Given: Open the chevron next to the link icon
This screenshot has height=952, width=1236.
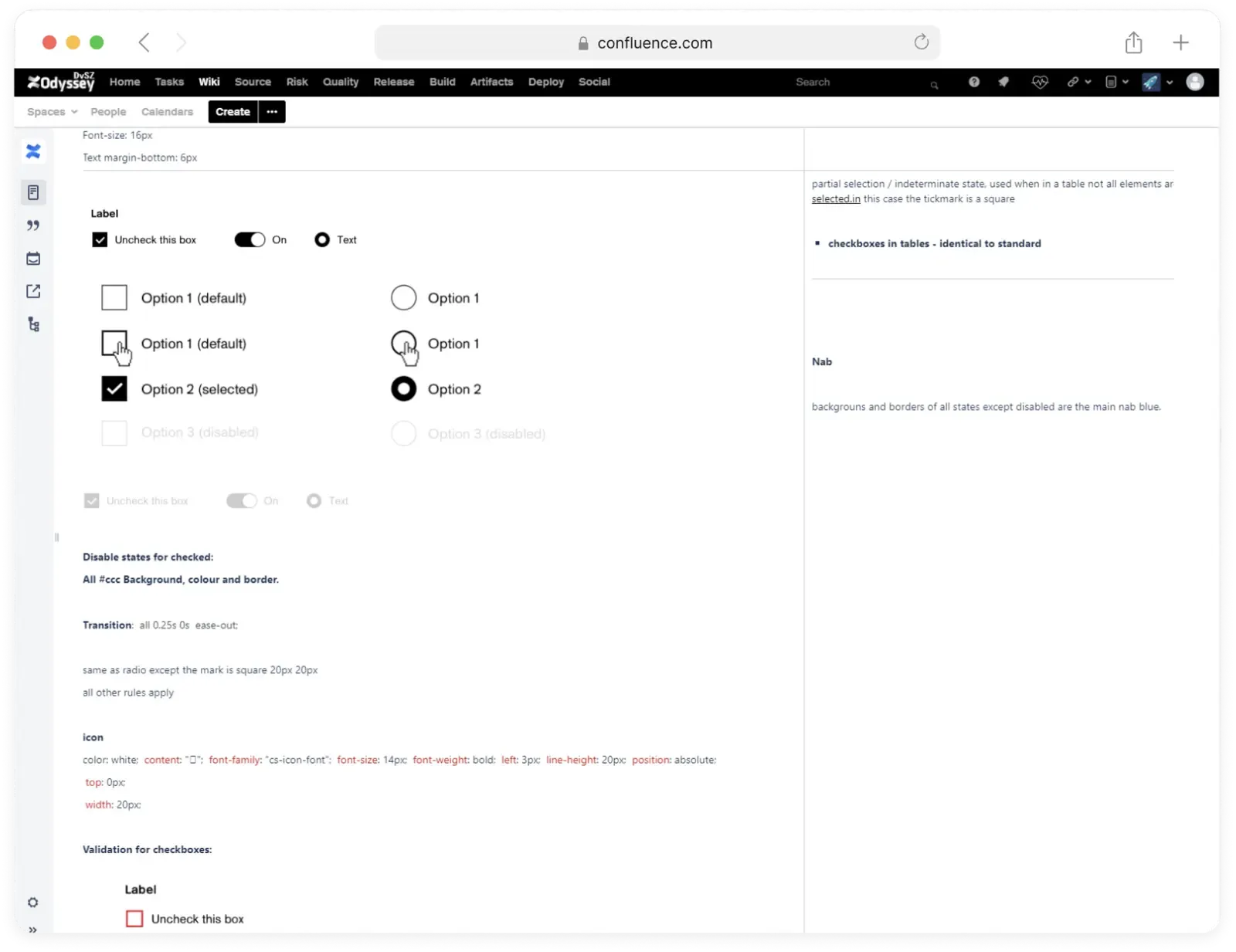Looking at the screenshot, I should click(x=1087, y=82).
